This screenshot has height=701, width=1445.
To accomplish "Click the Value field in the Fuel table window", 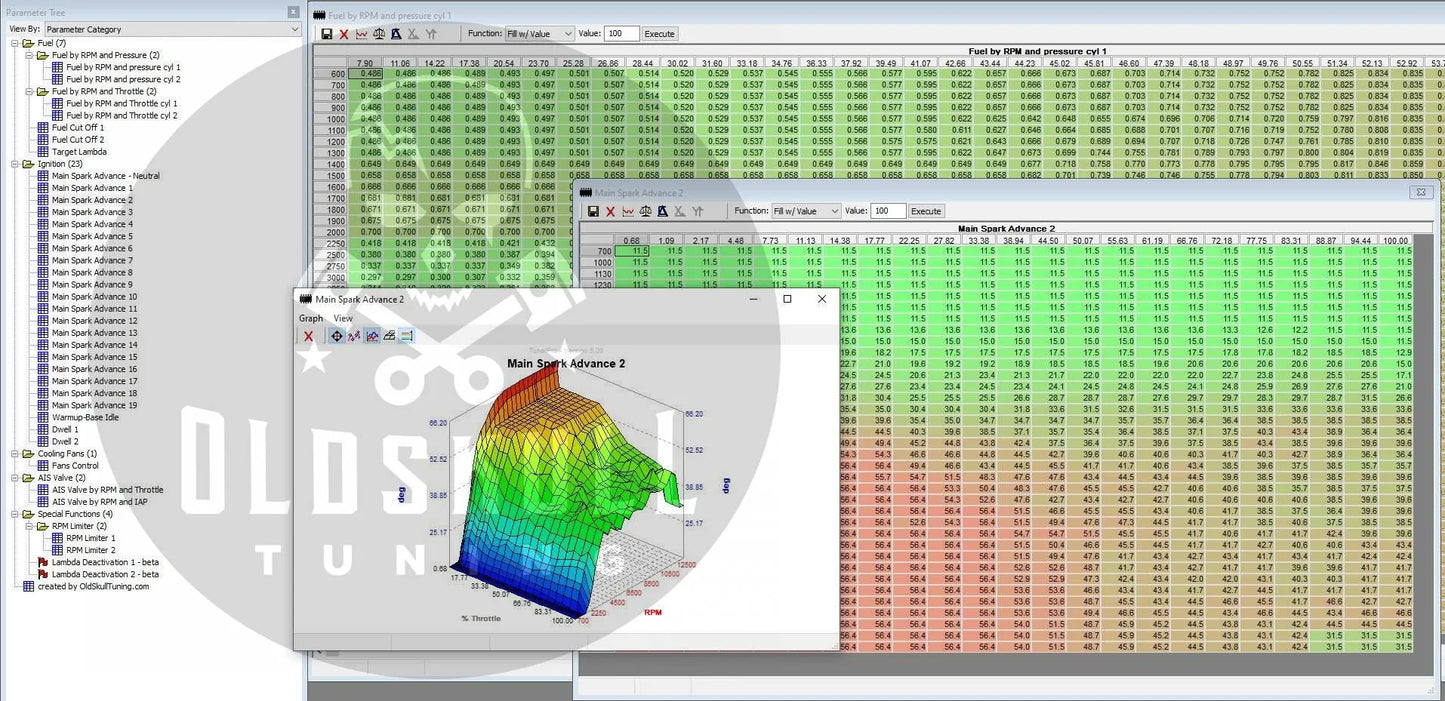I will click(621, 34).
